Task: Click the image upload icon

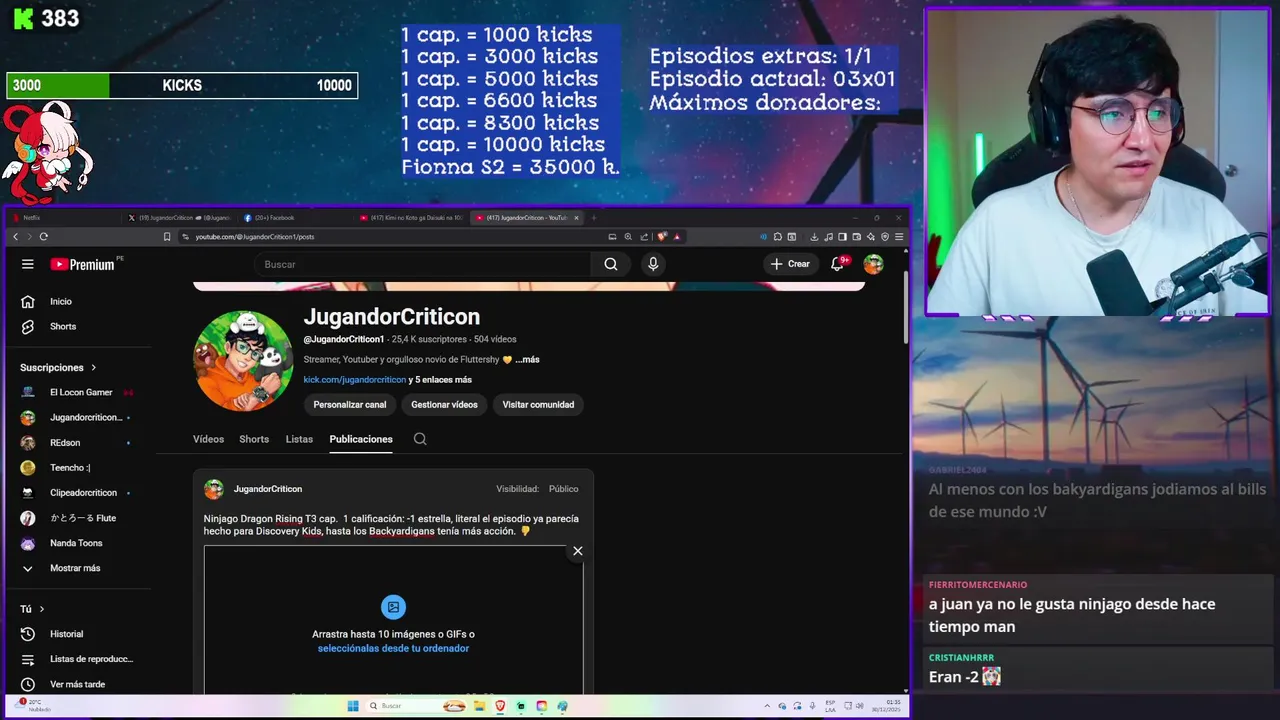Action: (x=393, y=607)
